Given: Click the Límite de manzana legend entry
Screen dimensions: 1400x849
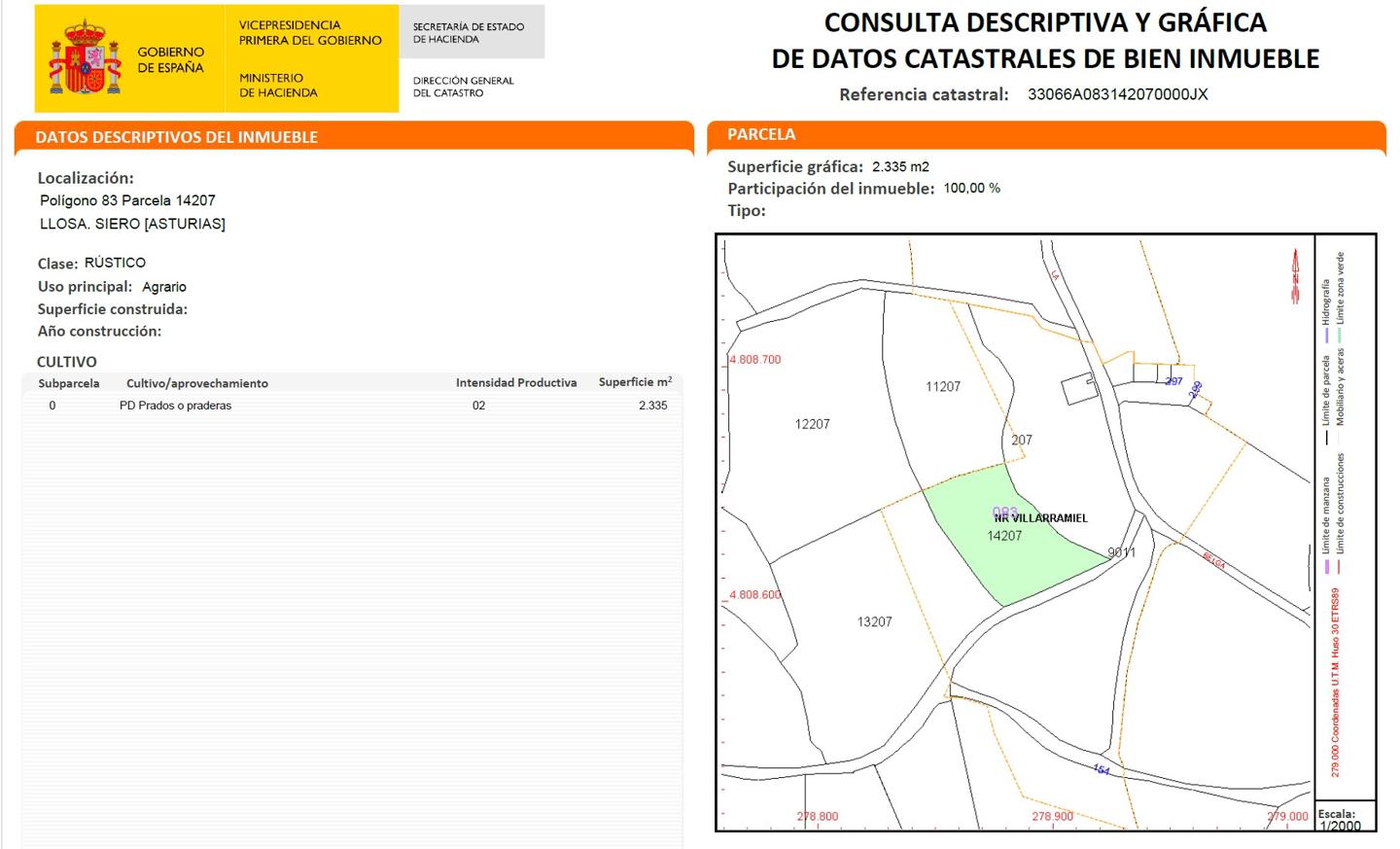Looking at the screenshot, I should click(1325, 523).
